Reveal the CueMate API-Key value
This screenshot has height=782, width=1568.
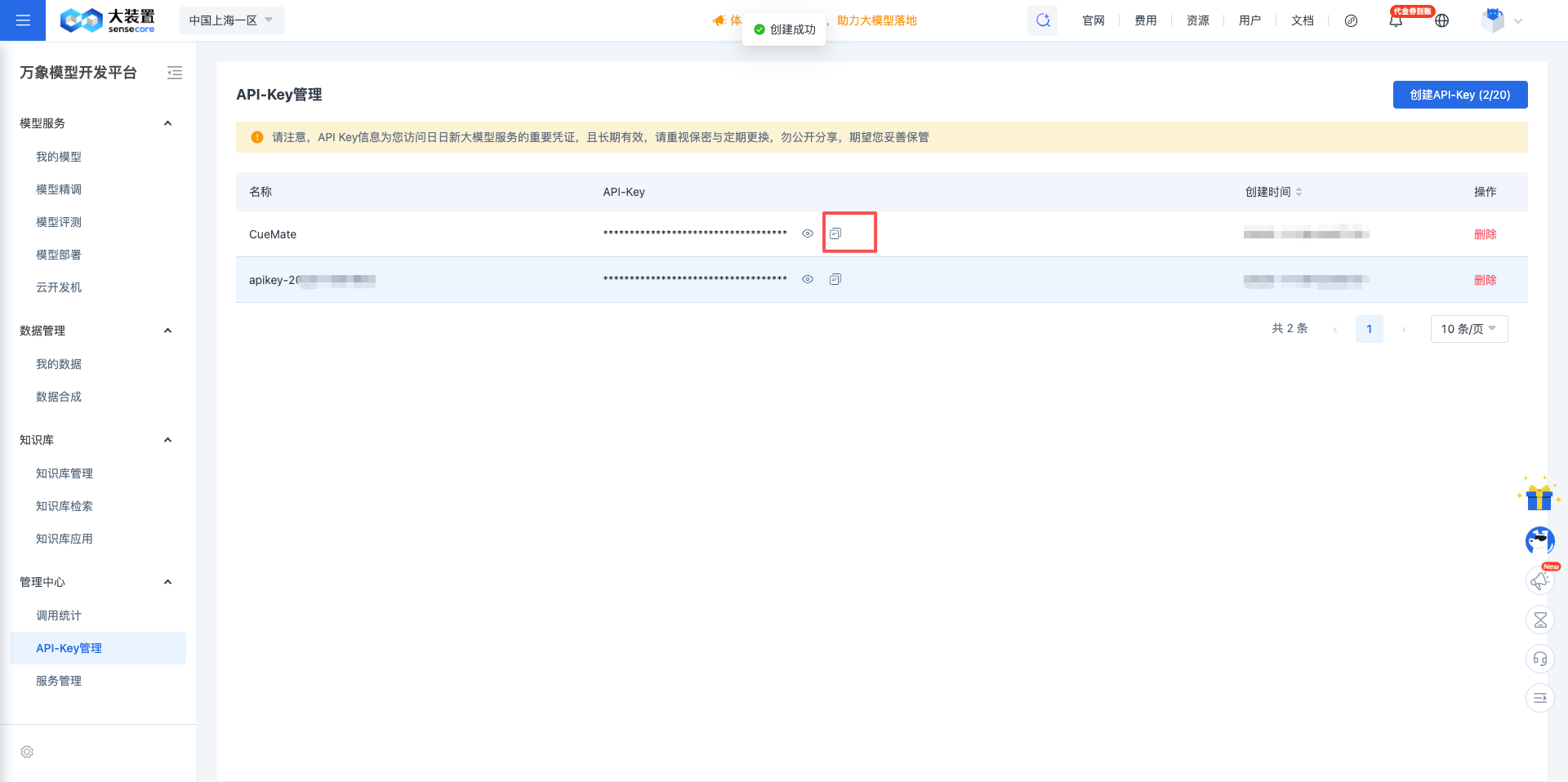tap(807, 233)
